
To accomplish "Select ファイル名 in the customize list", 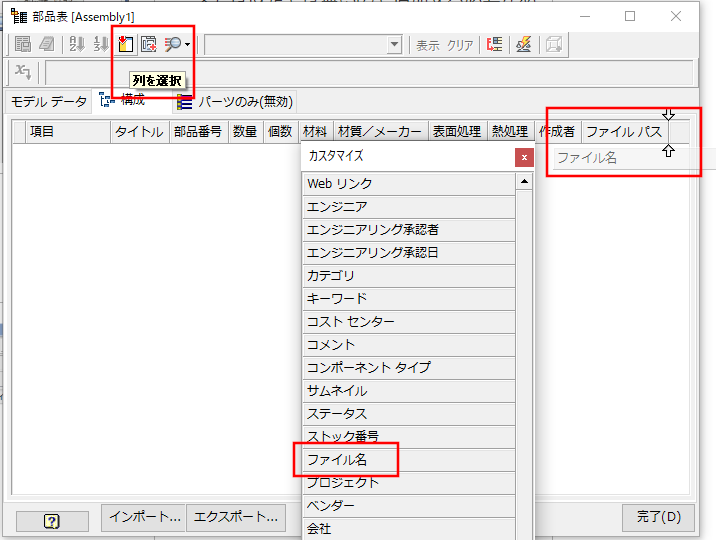I will [x=409, y=460].
